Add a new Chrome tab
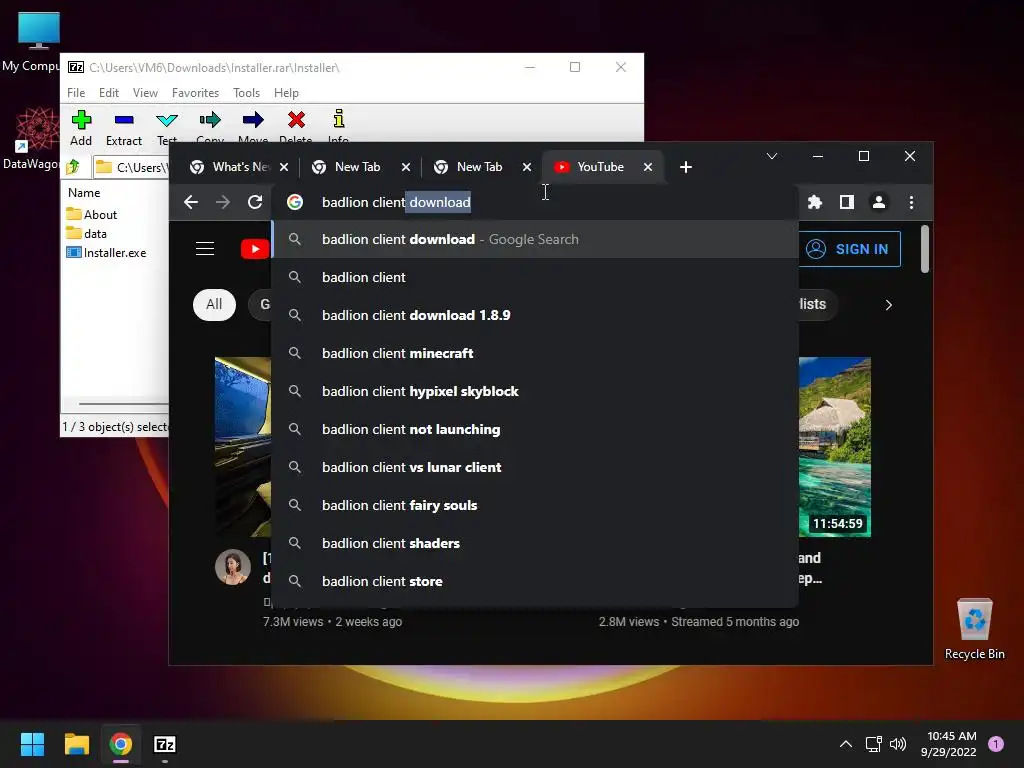 tap(686, 167)
